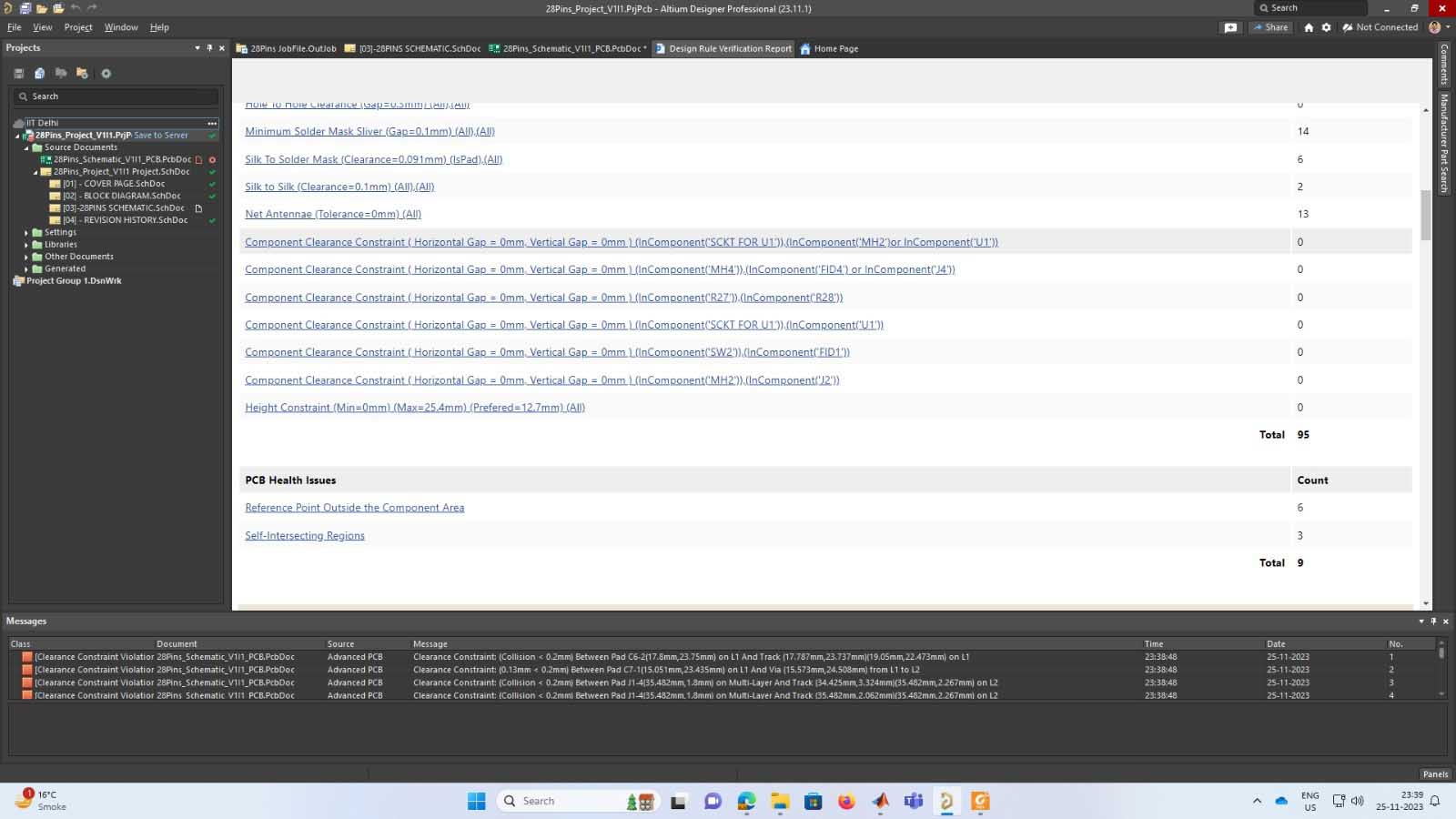Click the Projects panel search field
1456x819 pixels.
116,96
